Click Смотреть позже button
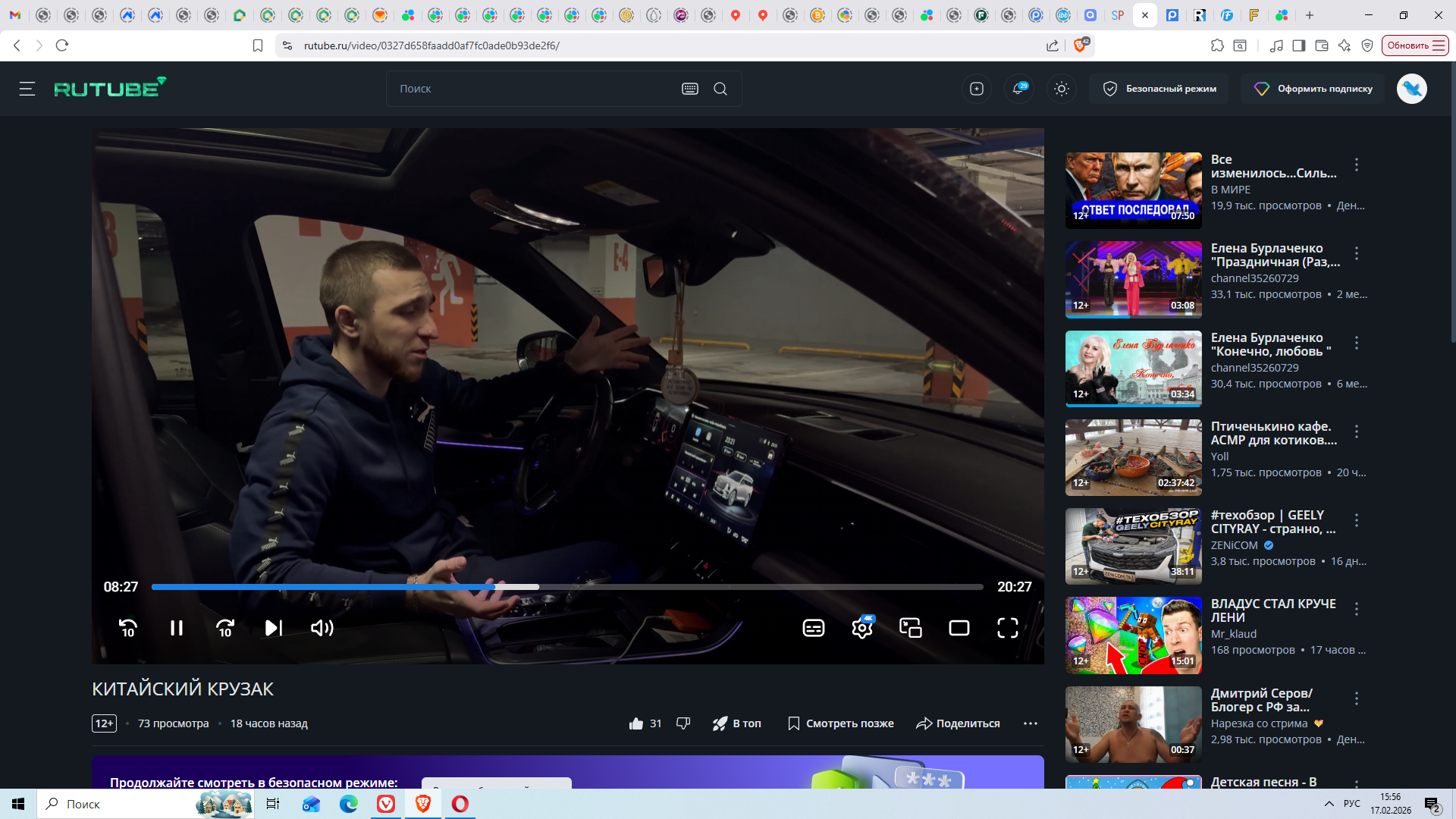This screenshot has height=819, width=1456. tap(841, 723)
